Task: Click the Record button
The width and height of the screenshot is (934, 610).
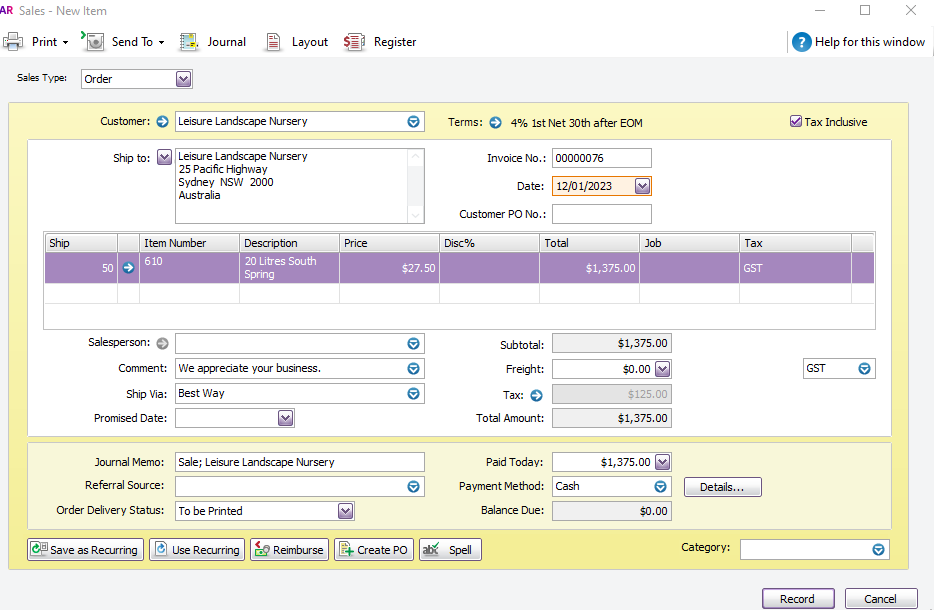Action: point(797,599)
